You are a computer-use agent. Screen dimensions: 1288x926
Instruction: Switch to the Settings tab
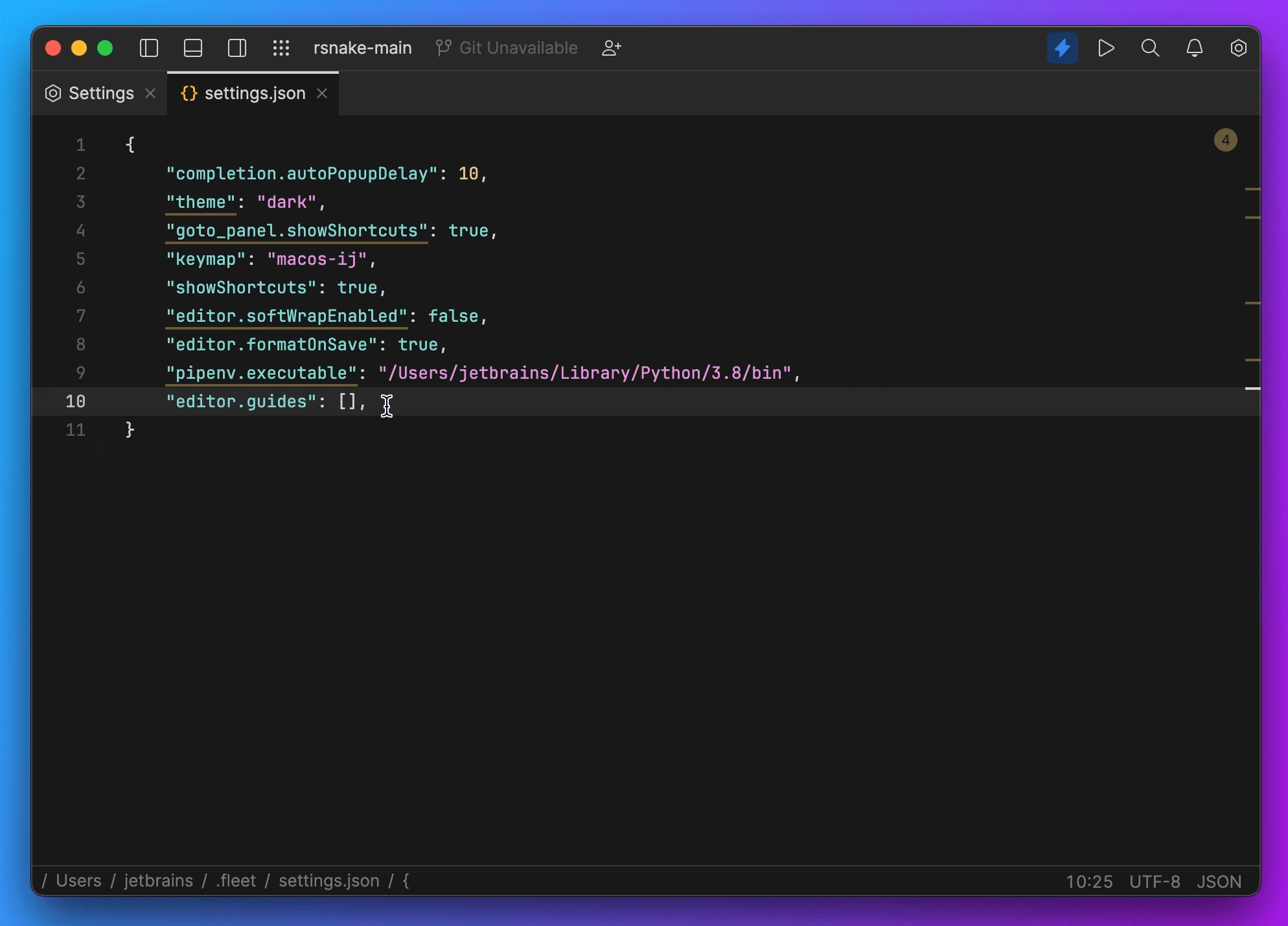coord(102,93)
